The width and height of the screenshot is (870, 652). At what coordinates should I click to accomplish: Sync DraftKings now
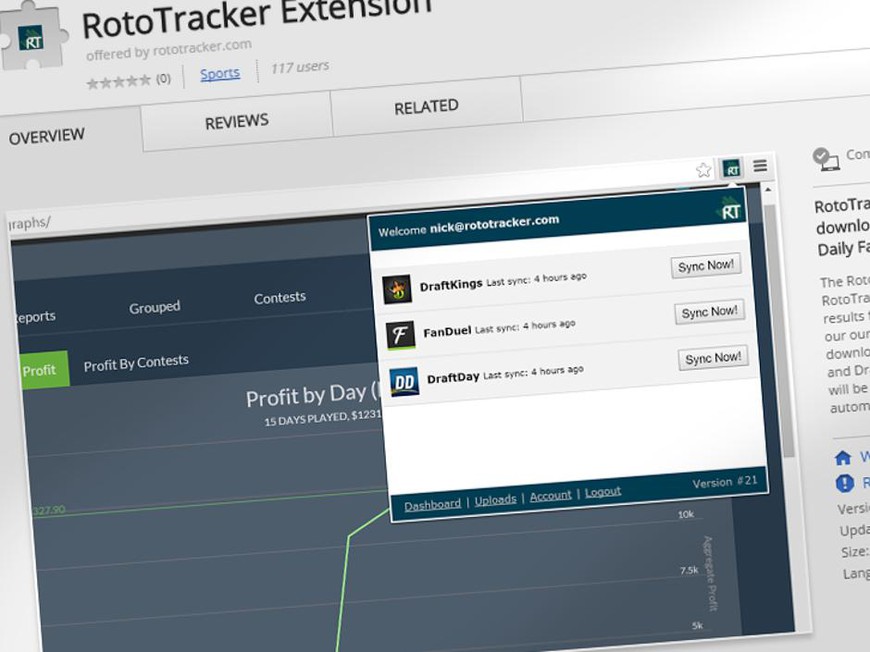706,266
